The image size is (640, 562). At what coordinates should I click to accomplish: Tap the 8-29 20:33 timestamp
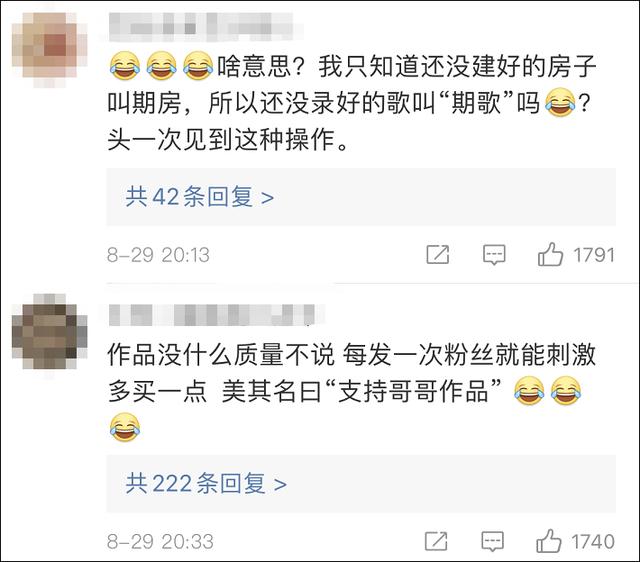160,542
